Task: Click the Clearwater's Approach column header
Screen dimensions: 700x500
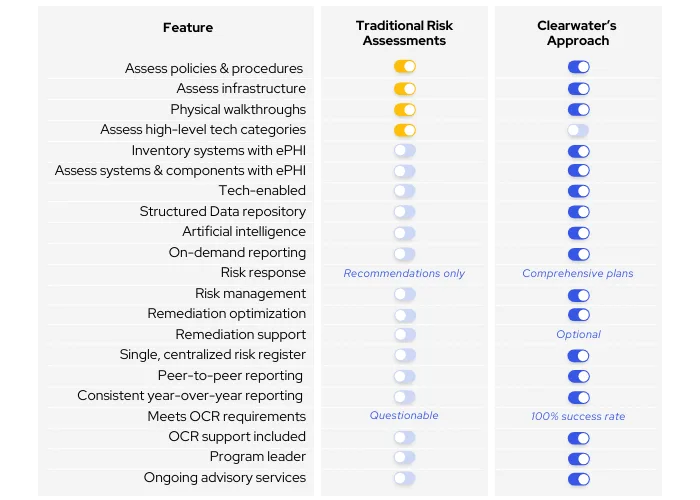Action: point(578,33)
